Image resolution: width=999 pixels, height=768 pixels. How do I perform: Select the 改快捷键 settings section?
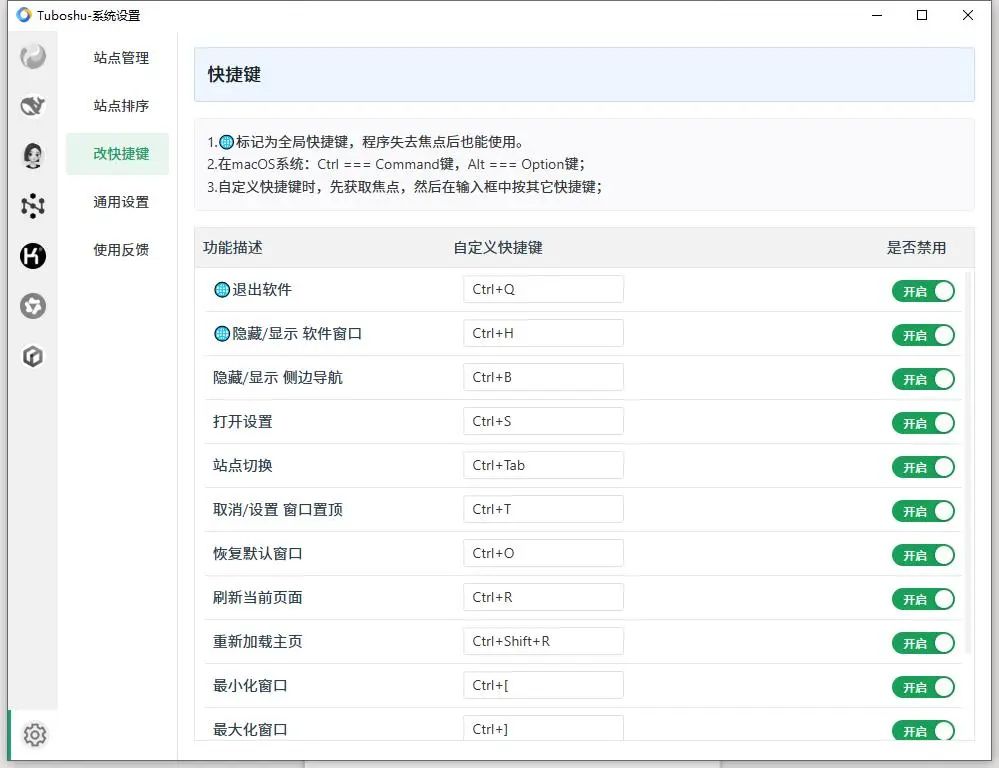coord(118,154)
